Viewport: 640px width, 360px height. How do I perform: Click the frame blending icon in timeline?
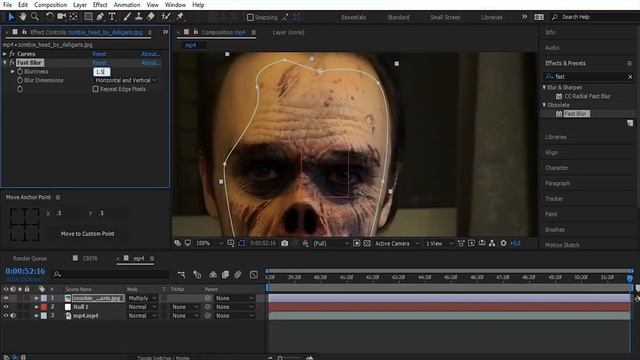(225, 275)
